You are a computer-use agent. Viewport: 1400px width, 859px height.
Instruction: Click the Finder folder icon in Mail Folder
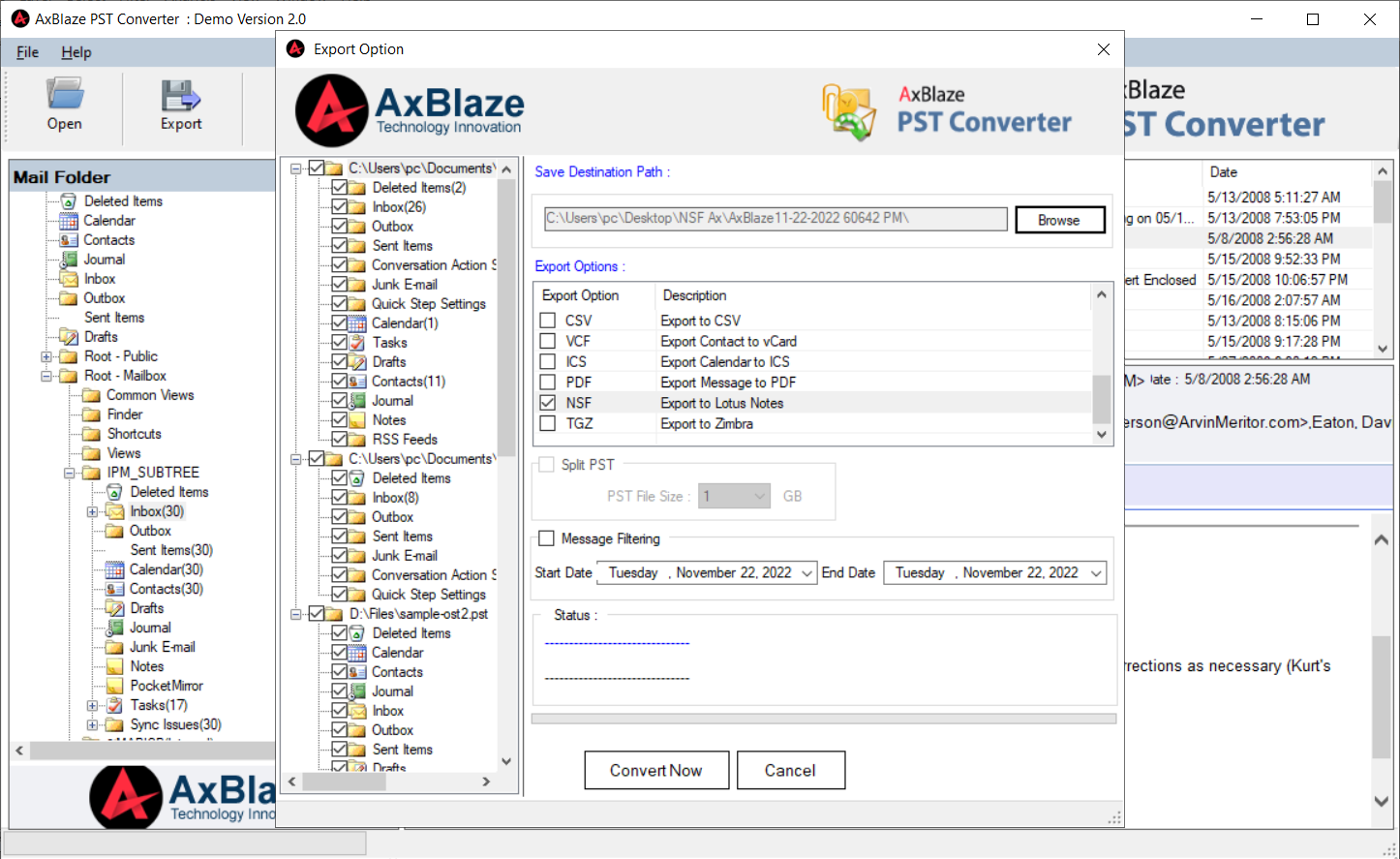[x=92, y=414]
